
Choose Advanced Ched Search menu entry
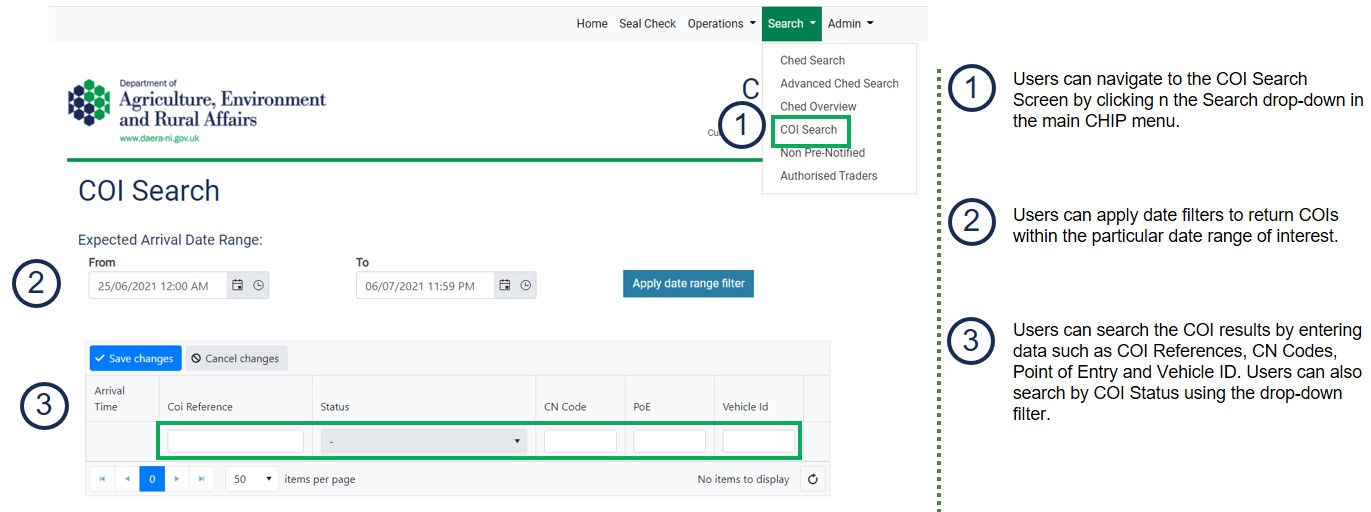tap(839, 84)
